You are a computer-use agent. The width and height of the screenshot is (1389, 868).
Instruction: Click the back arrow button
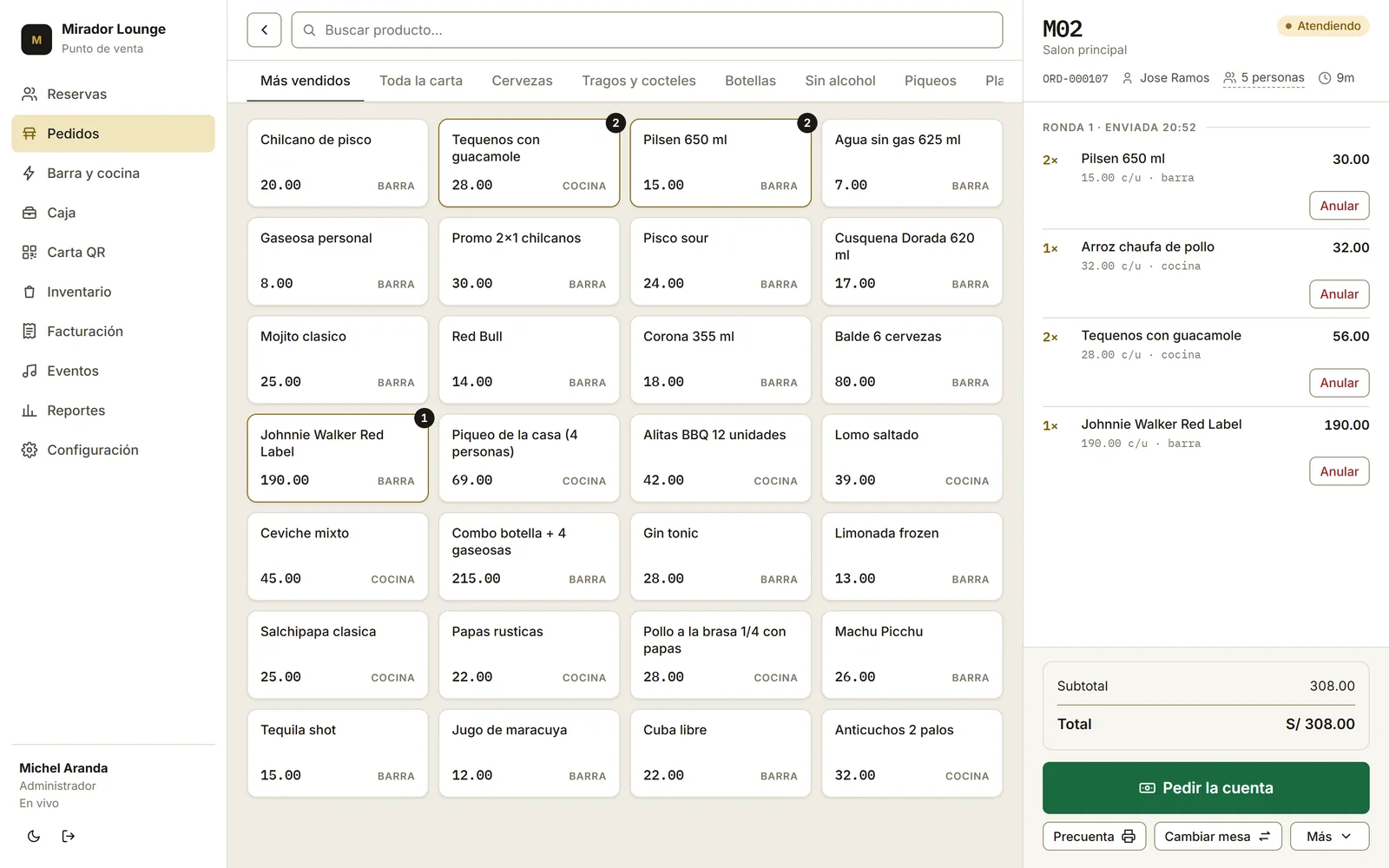click(264, 30)
